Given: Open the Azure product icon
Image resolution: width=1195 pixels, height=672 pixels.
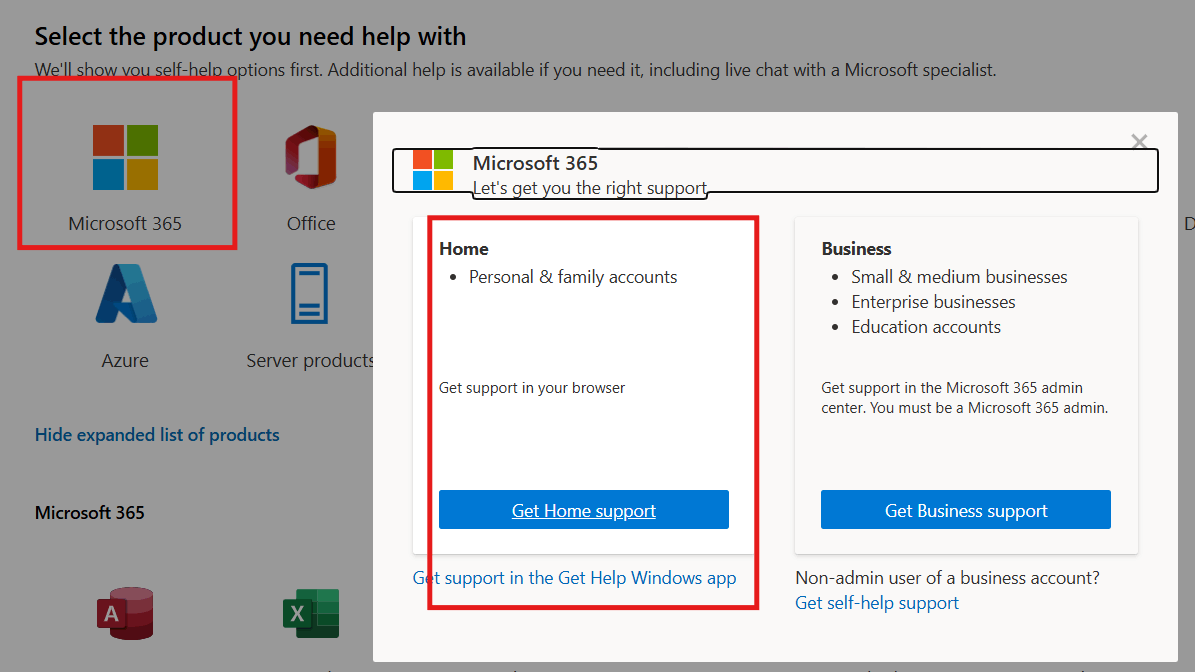Looking at the screenshot, I should tap(126, 294).
